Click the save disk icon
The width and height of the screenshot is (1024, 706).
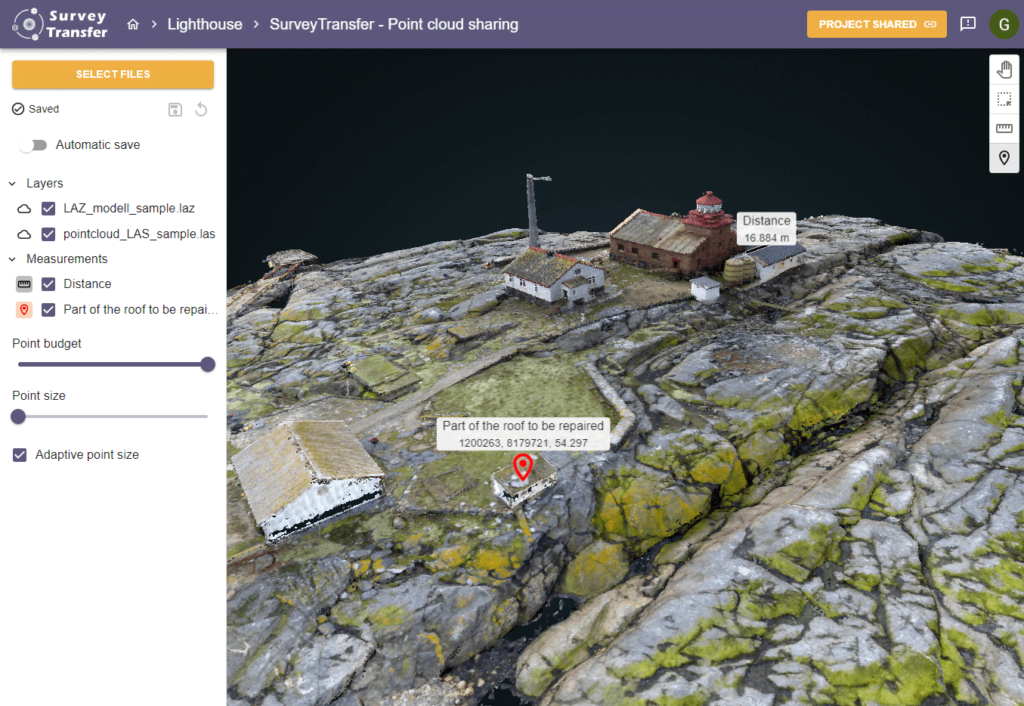point(175,110)
